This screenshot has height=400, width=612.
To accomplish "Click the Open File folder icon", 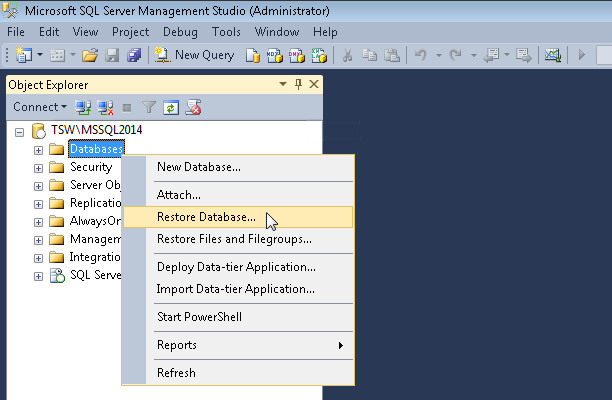I will [x=89, y=55].
